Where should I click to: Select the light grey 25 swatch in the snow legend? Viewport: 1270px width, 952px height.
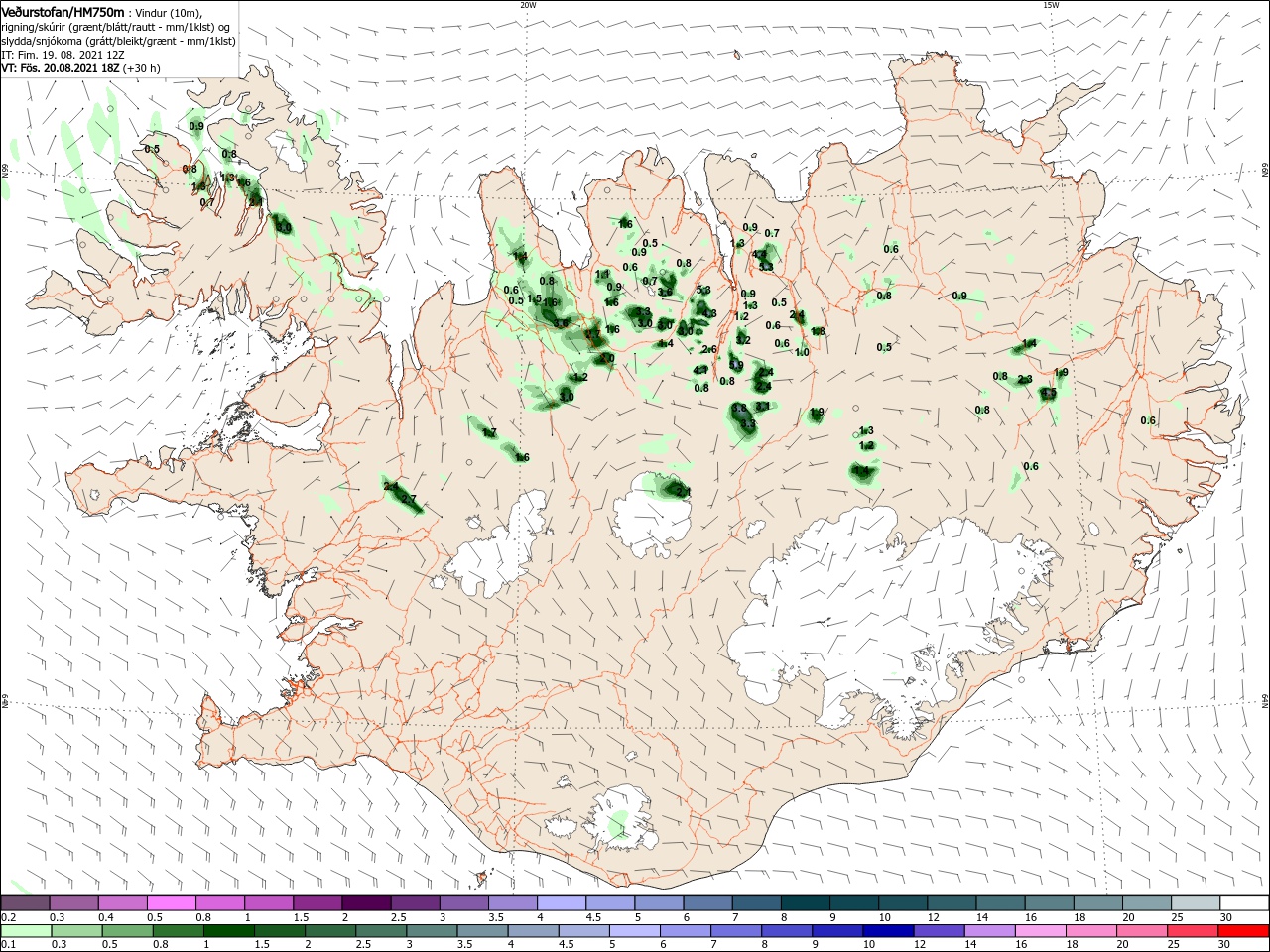[x=1196, y=903]
